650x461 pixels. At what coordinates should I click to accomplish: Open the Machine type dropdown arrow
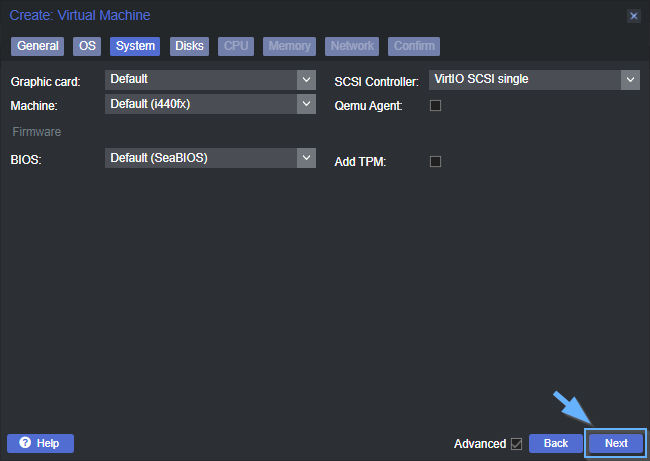(x=306, y=103)
